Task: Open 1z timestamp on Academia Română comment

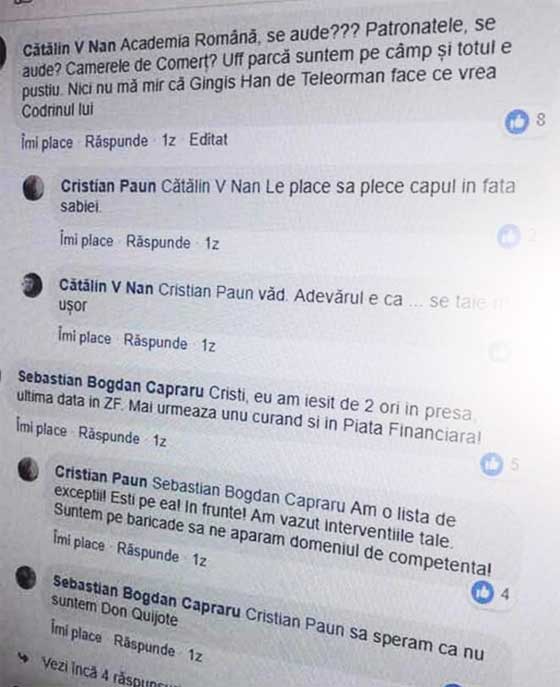Action: 169,141
